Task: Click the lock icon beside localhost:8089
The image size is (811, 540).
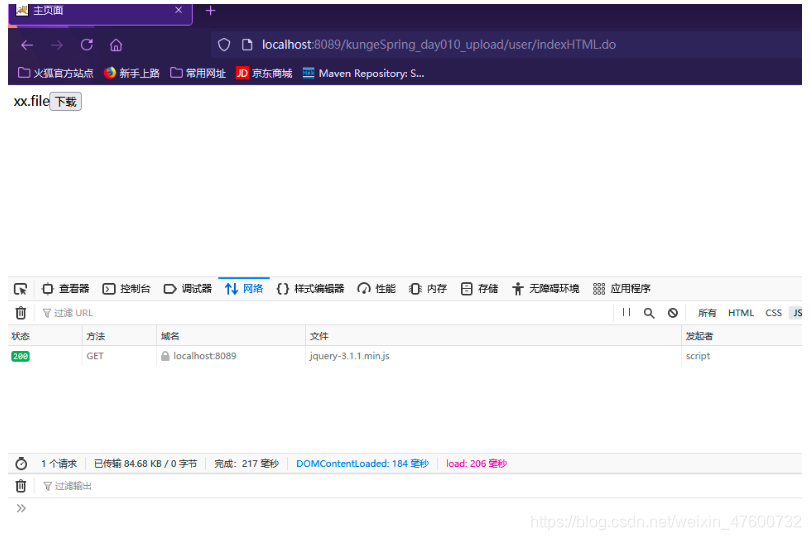Action: (x=165, y=356)
